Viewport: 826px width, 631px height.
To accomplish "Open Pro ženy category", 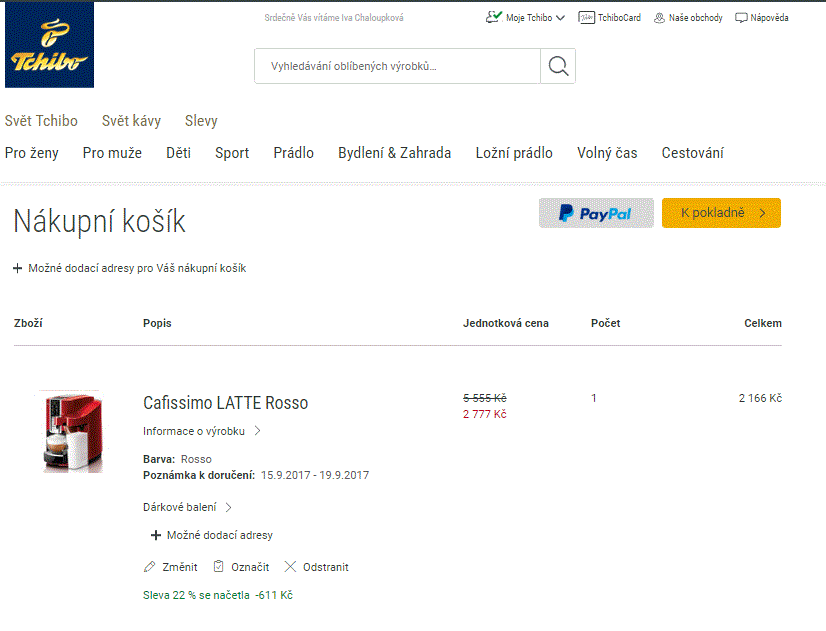I will pos(32,153).
